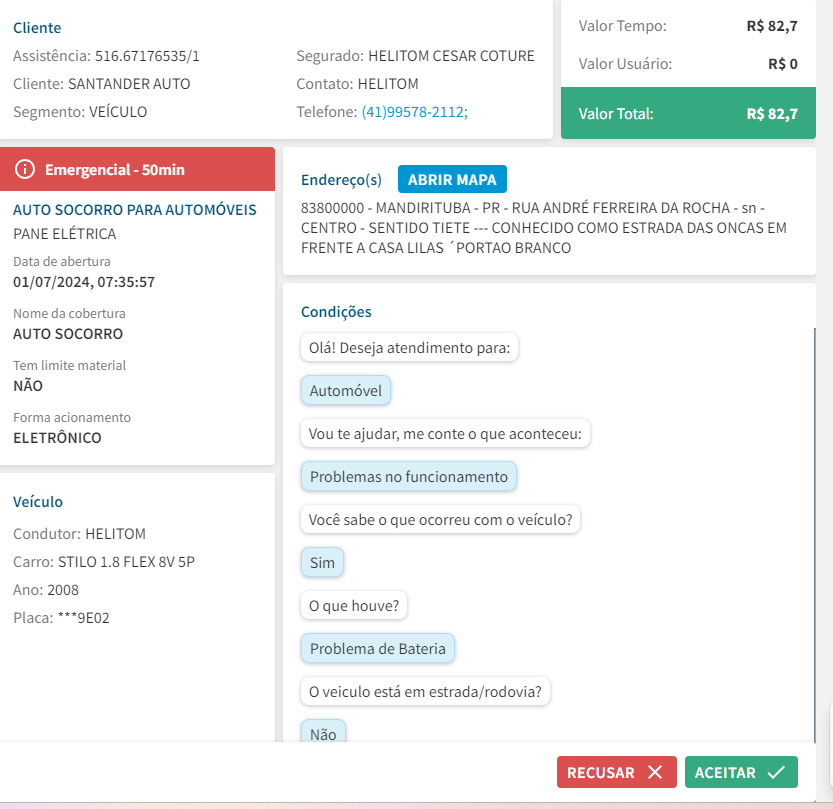Click the Condições panel scrollbar
This screenshot has height=809, width=833.
pyautogui.click(x=814, y=530)
